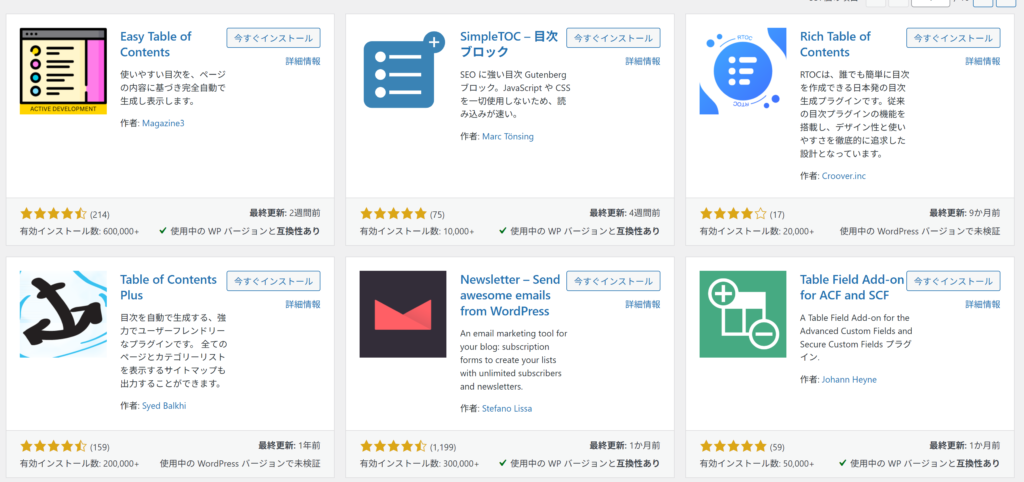This screenshot has width=1024, height=482.
Task: Click the Newsletter plugin envelope icon
Action: [x=403, y=314]
